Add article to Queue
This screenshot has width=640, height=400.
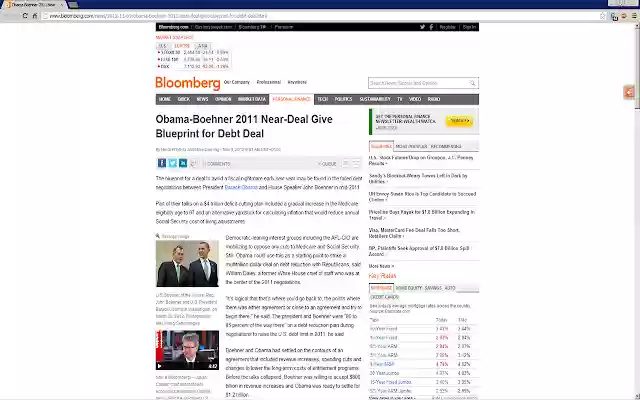(327, 164)
